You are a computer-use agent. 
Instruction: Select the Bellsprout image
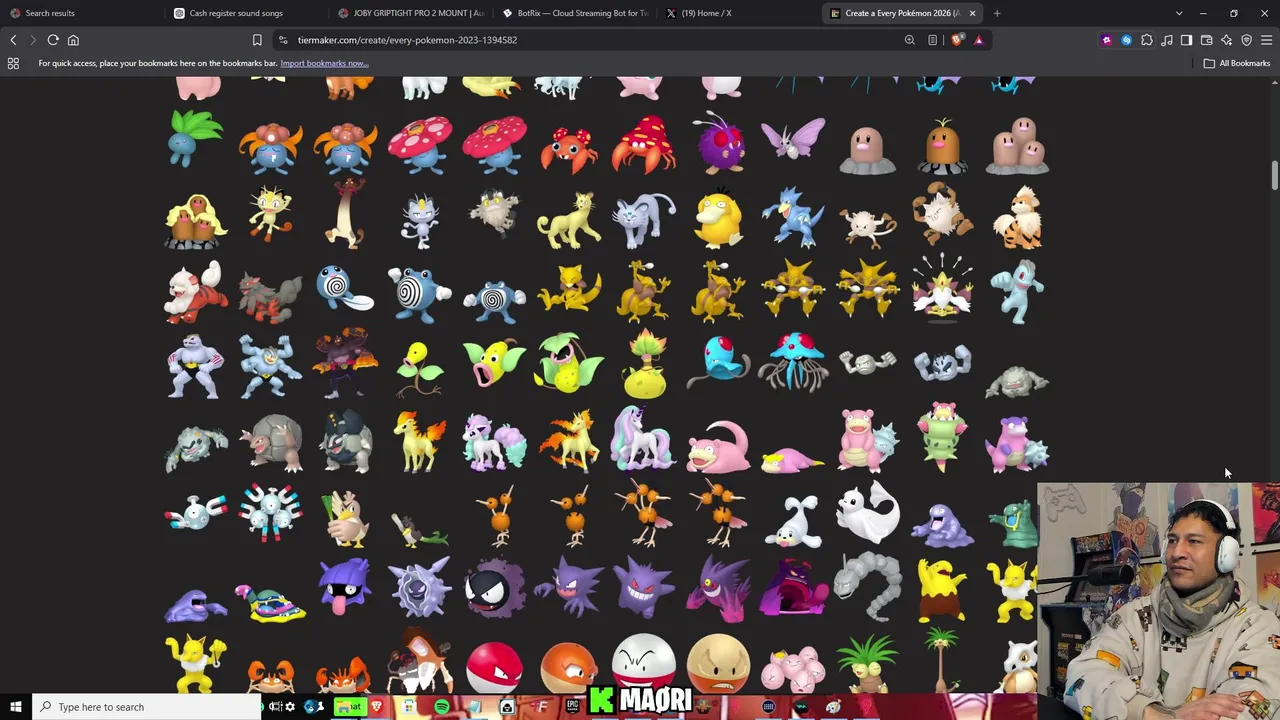tap(419, 367)
